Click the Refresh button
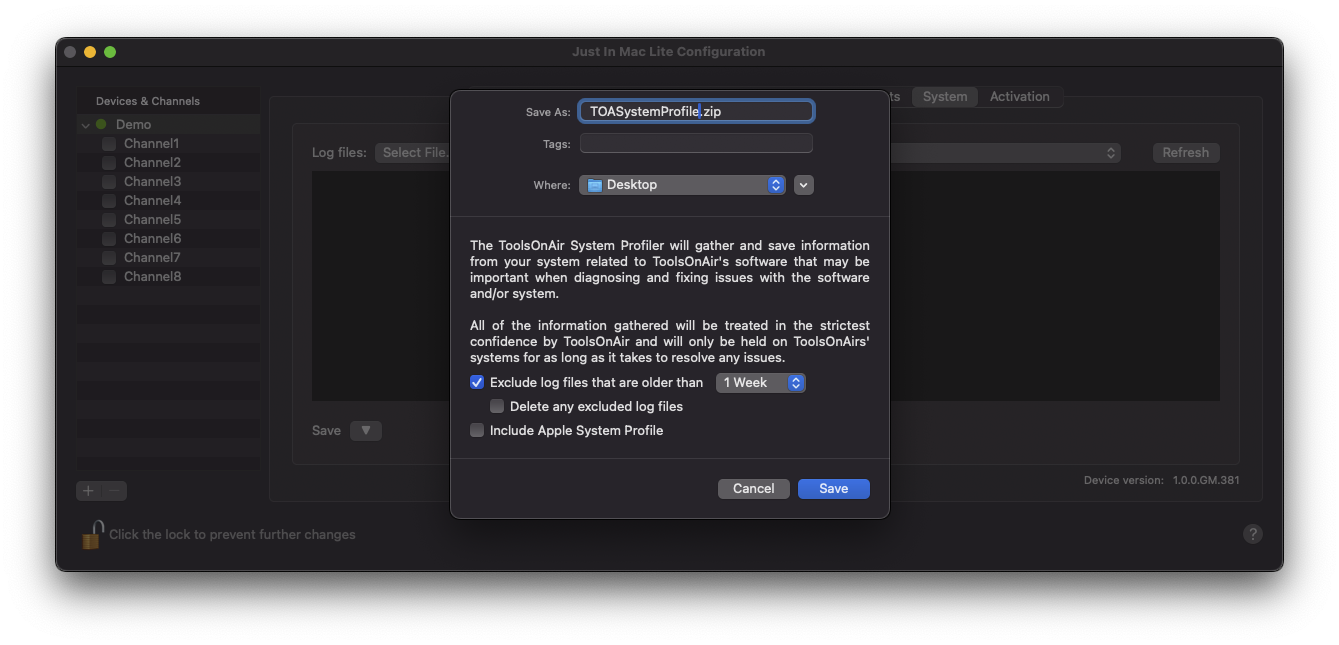Image resolution: width=1339 pixels, height=645 pixels. 1185,153
